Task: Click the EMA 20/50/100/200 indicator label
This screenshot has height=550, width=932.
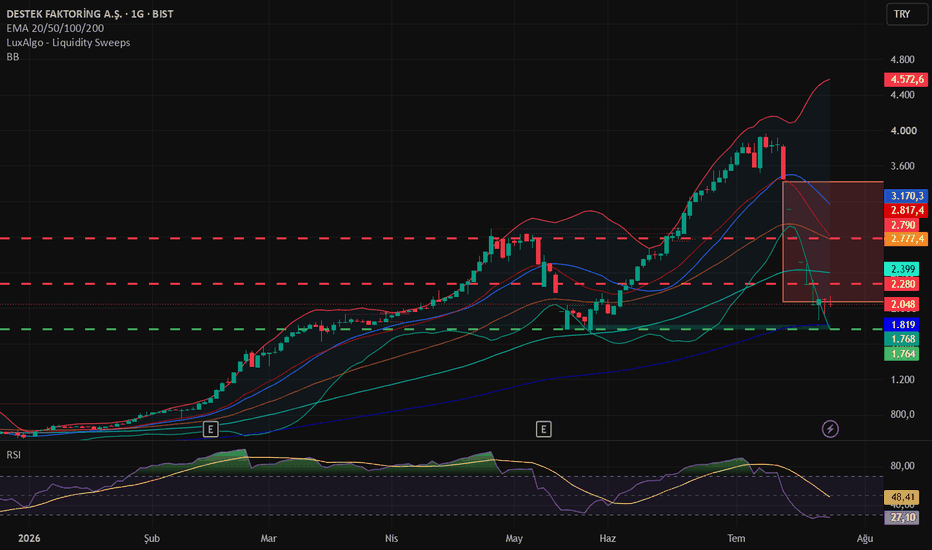Action: coord(55,28)
